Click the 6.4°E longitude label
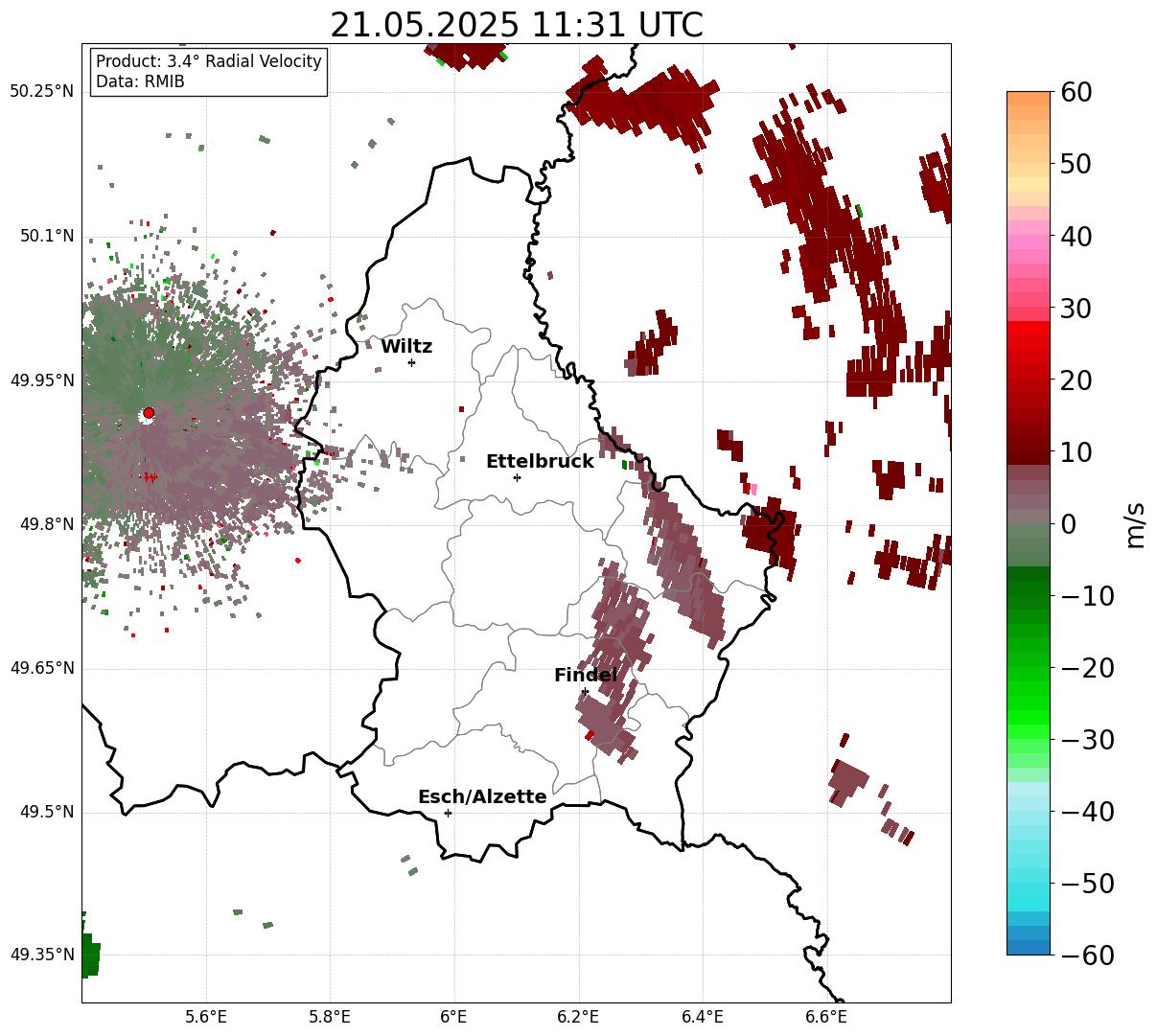 [703, 1017]
